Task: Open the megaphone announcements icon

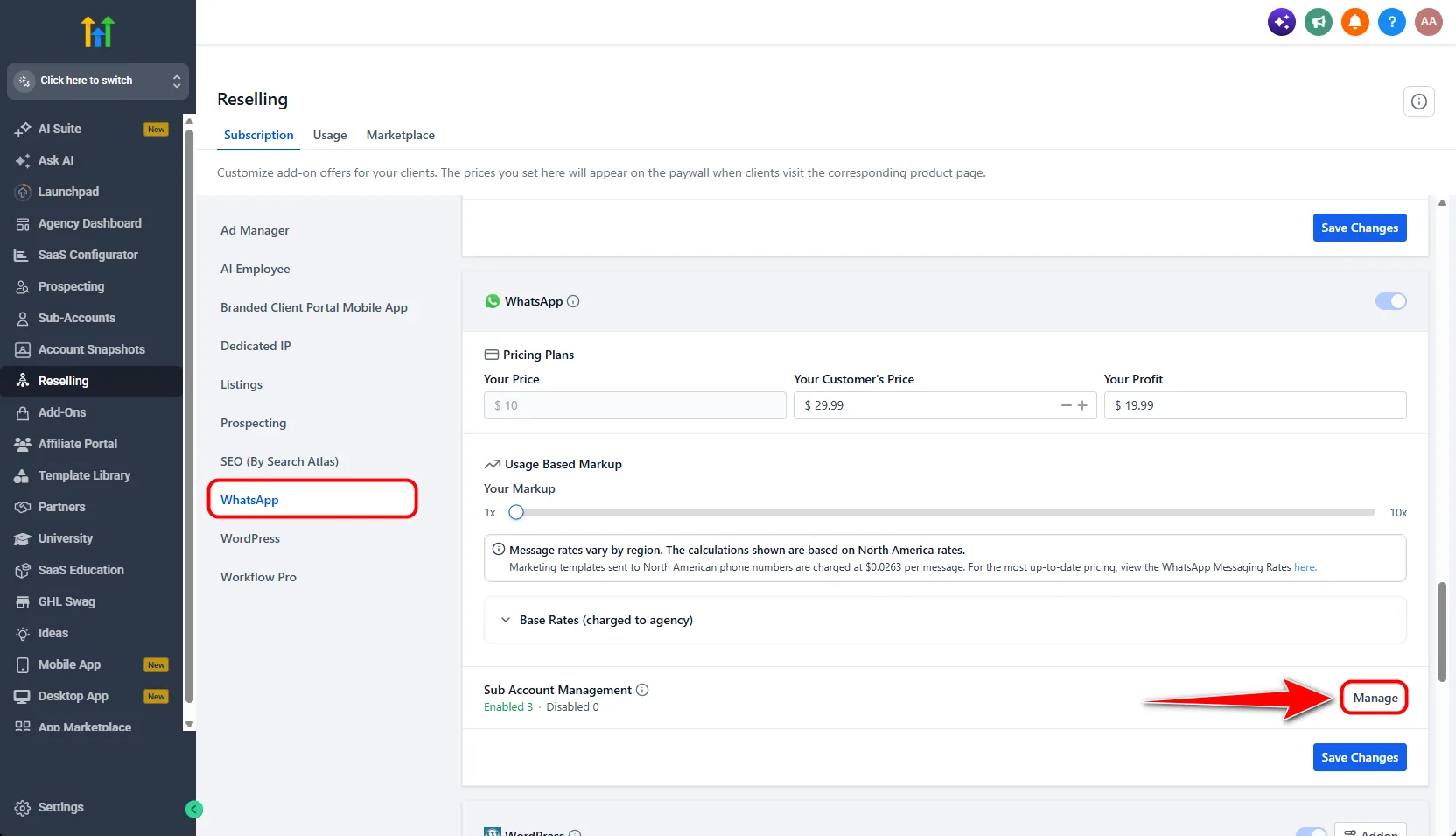Action: (1319, 22)
